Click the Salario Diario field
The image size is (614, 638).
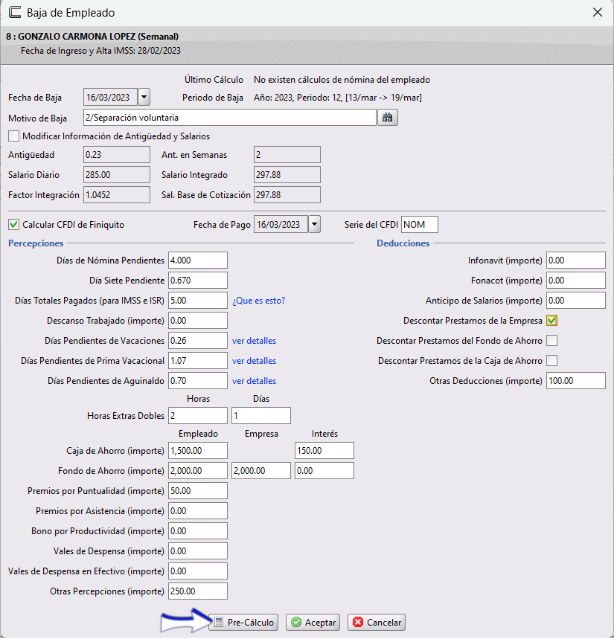tap(116, 175)
